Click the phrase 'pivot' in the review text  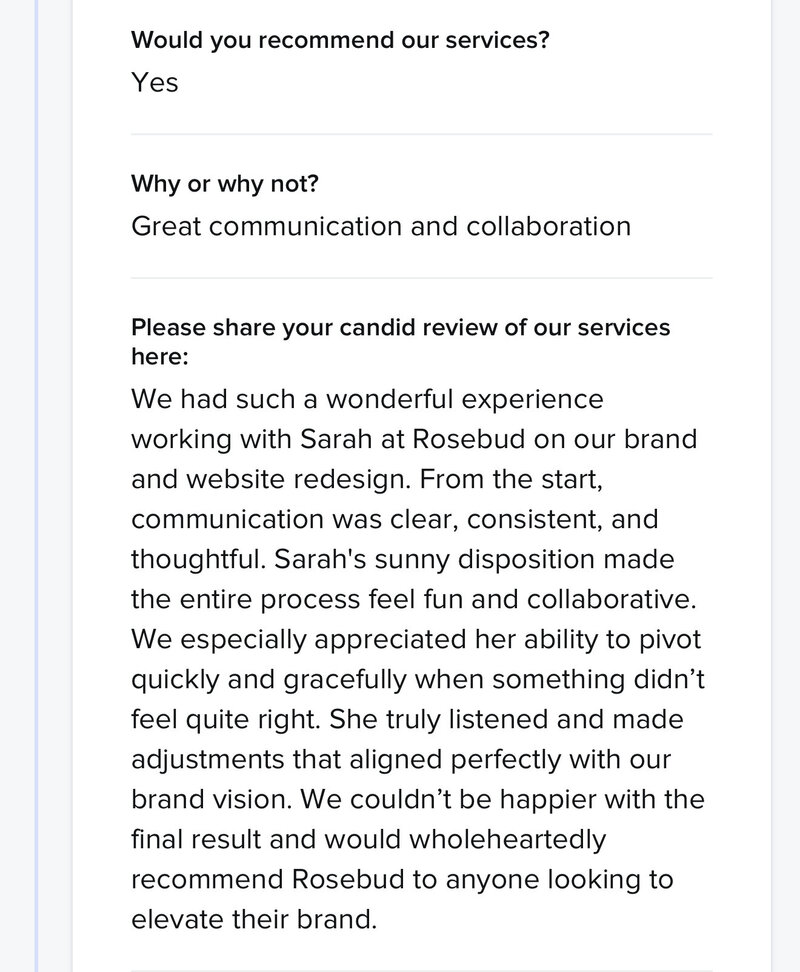click(669, 640)
